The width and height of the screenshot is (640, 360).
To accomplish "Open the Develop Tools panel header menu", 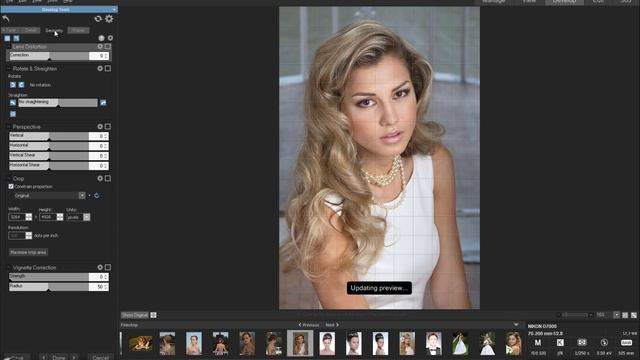I will click(114, 9).
